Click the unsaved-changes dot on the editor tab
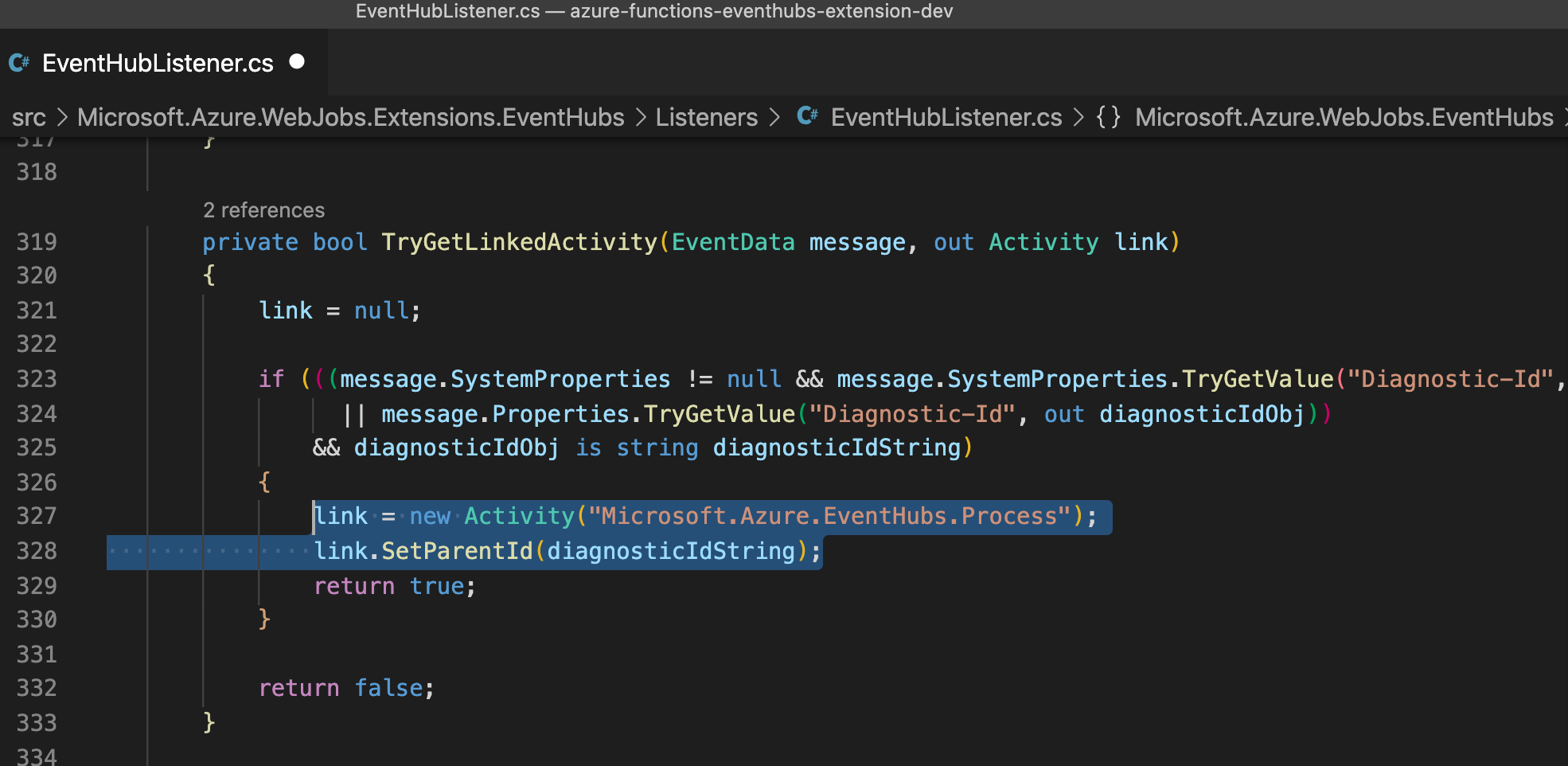This screenshot has width=1568, height=766. click(298, 61)
